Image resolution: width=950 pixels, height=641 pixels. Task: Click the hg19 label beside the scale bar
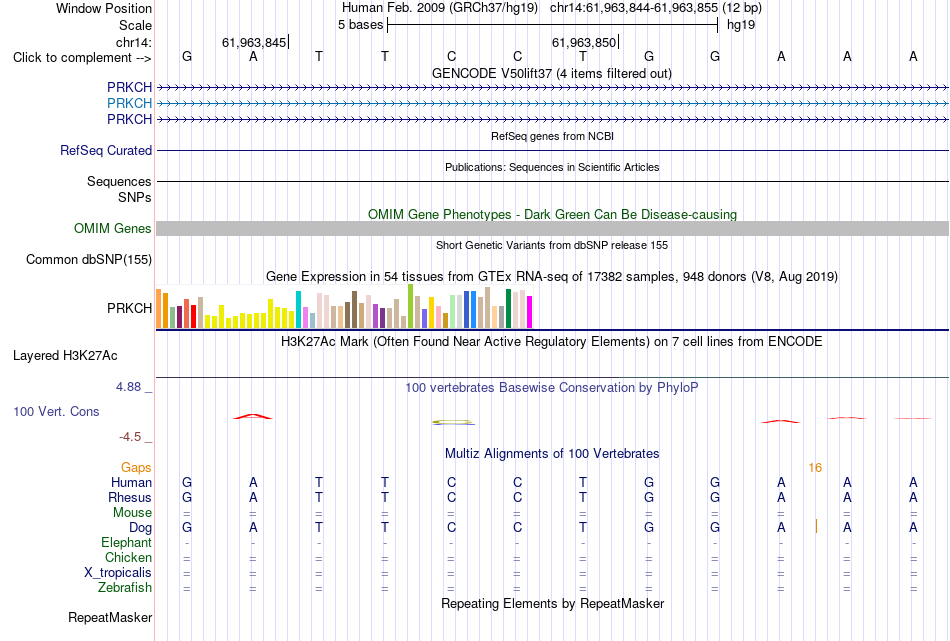pyautogui.click(x=740, y=25)
